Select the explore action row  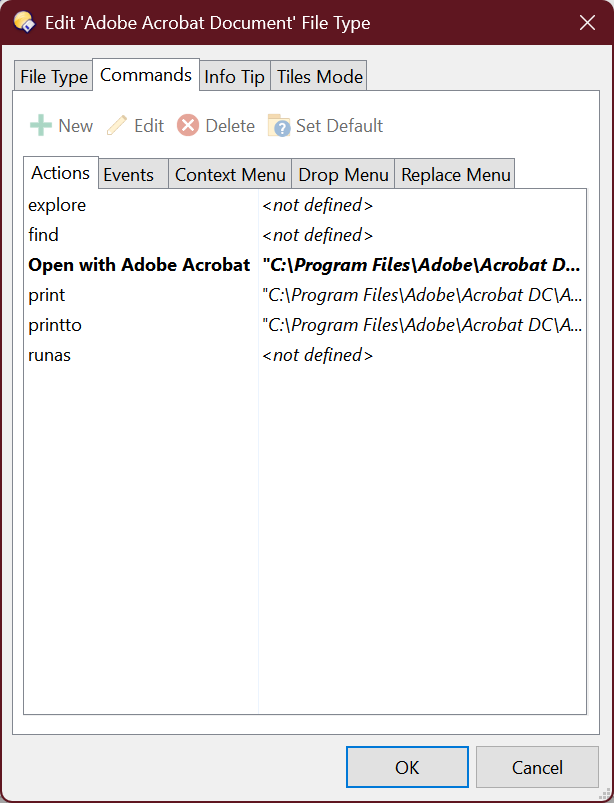[x=305, y=205]
